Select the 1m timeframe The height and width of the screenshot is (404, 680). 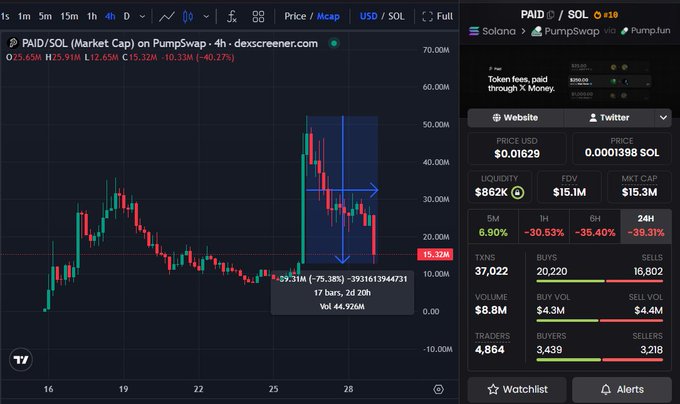(24, 16)
